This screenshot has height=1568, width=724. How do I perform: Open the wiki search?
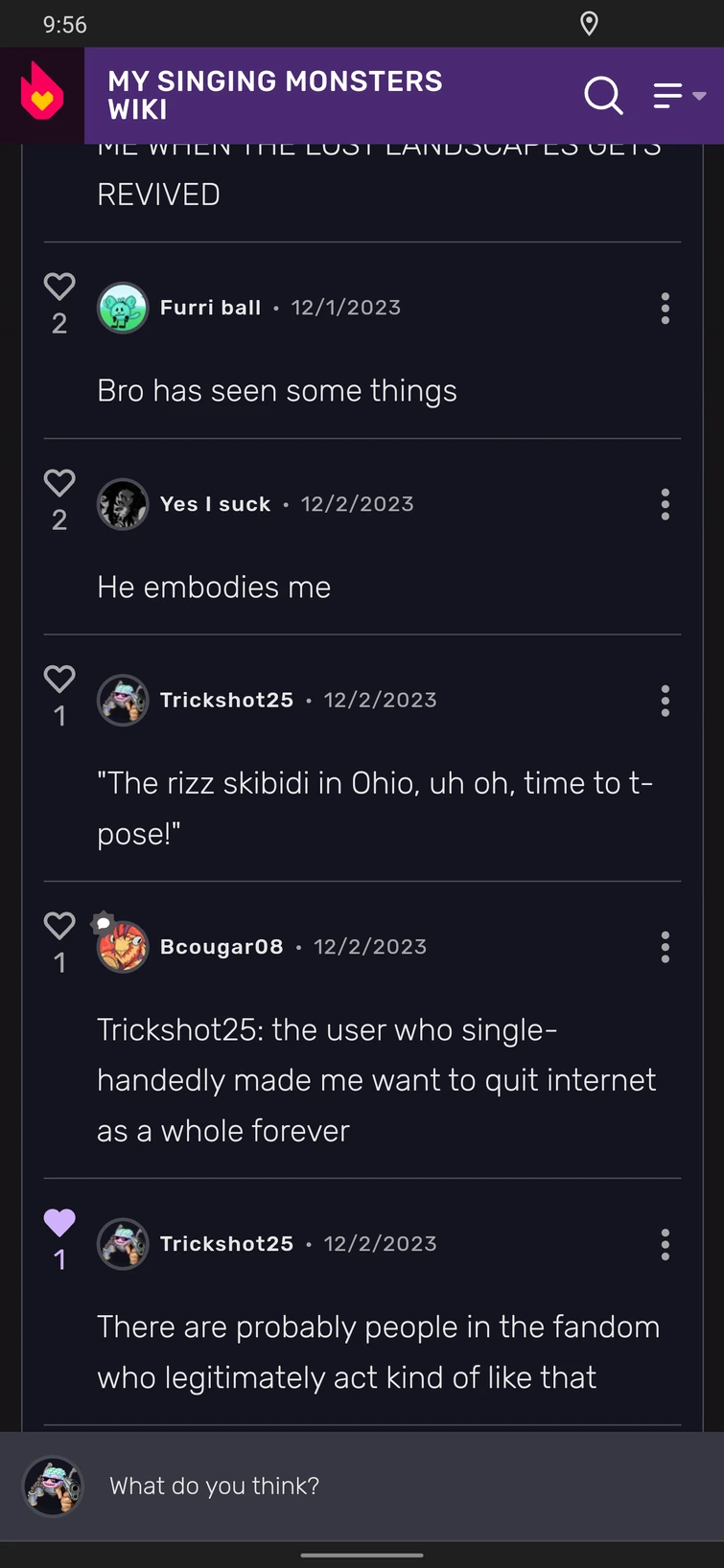603,96
